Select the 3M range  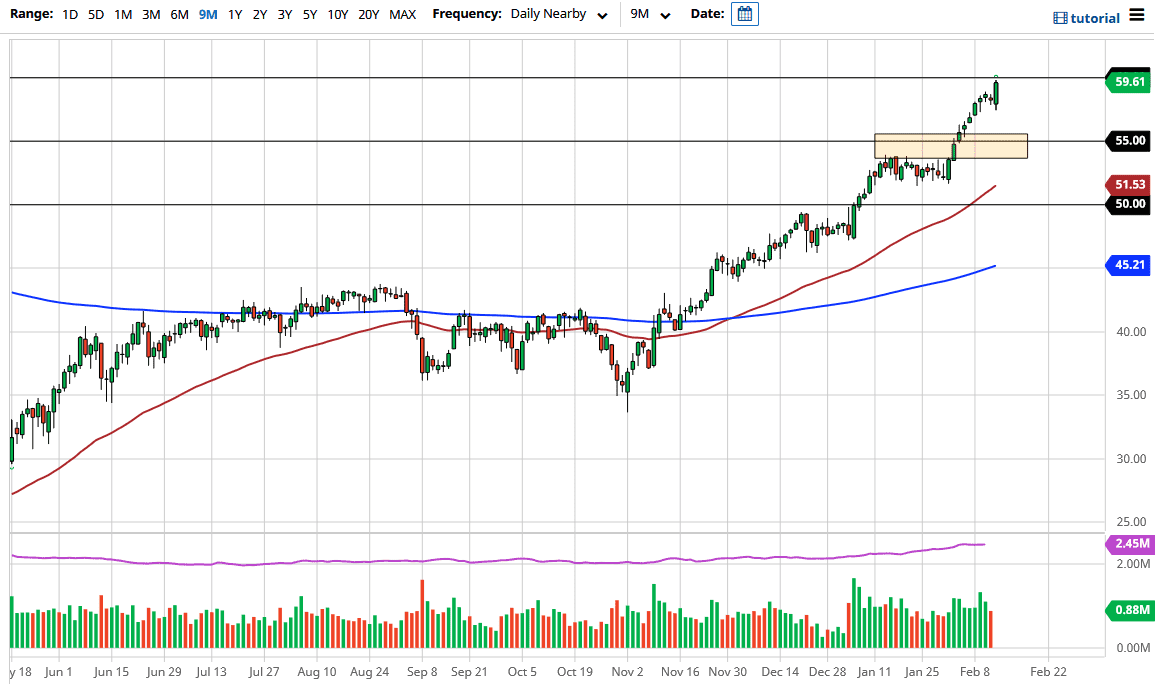(150, 15)
